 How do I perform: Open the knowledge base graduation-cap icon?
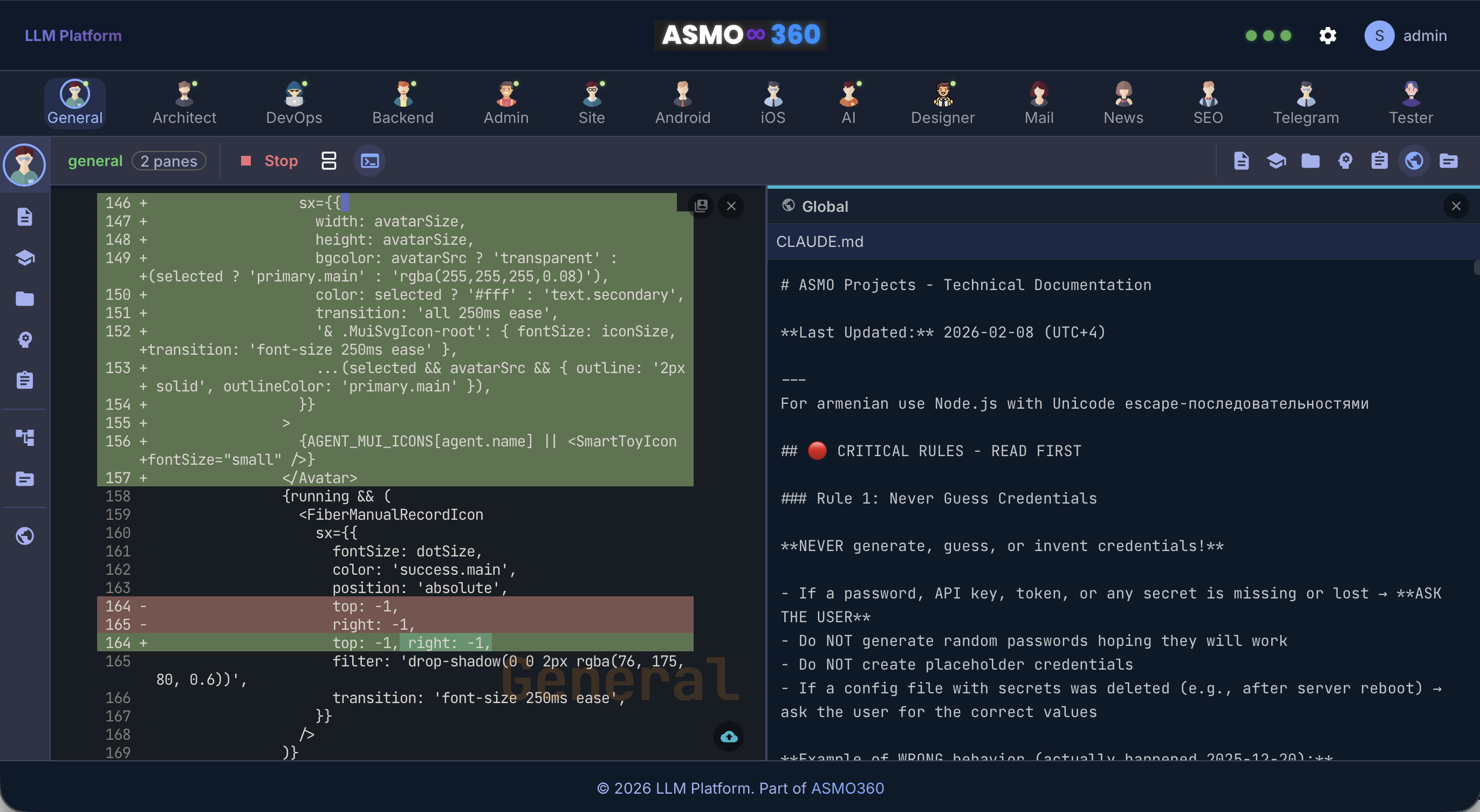1276,161
